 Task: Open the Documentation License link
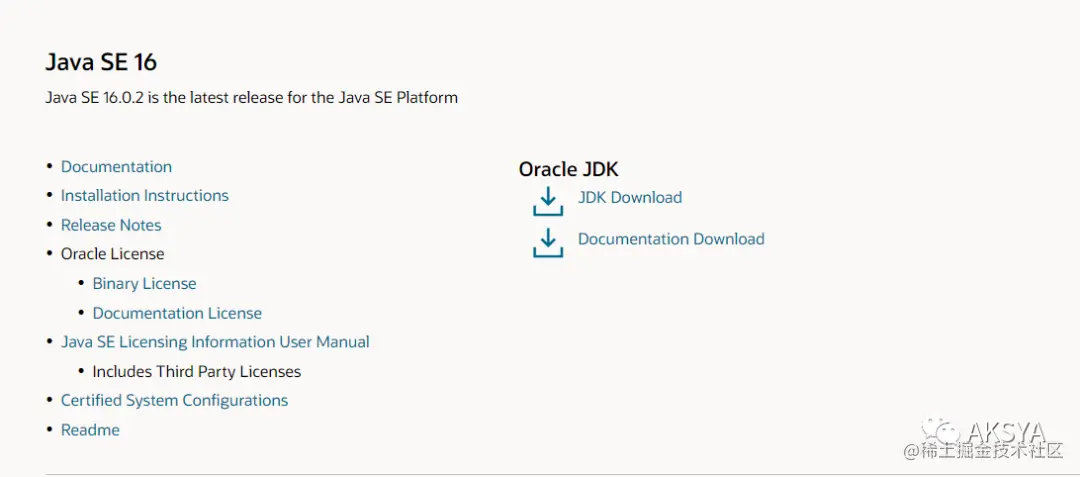click(x=177, y=313)
